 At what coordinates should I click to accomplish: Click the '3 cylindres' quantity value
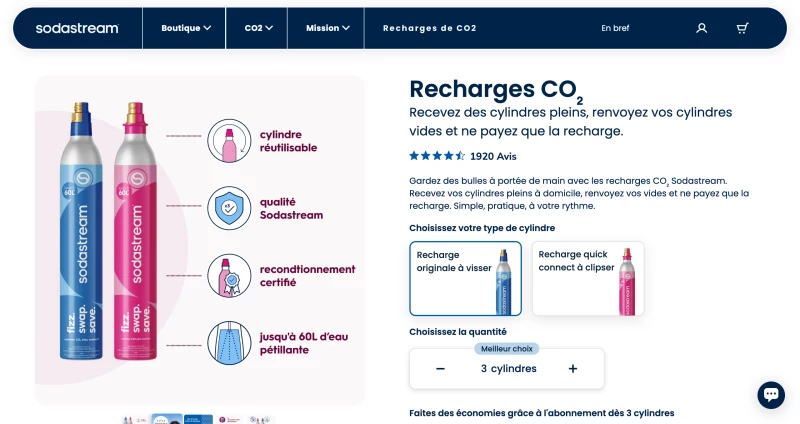(509, 368)
